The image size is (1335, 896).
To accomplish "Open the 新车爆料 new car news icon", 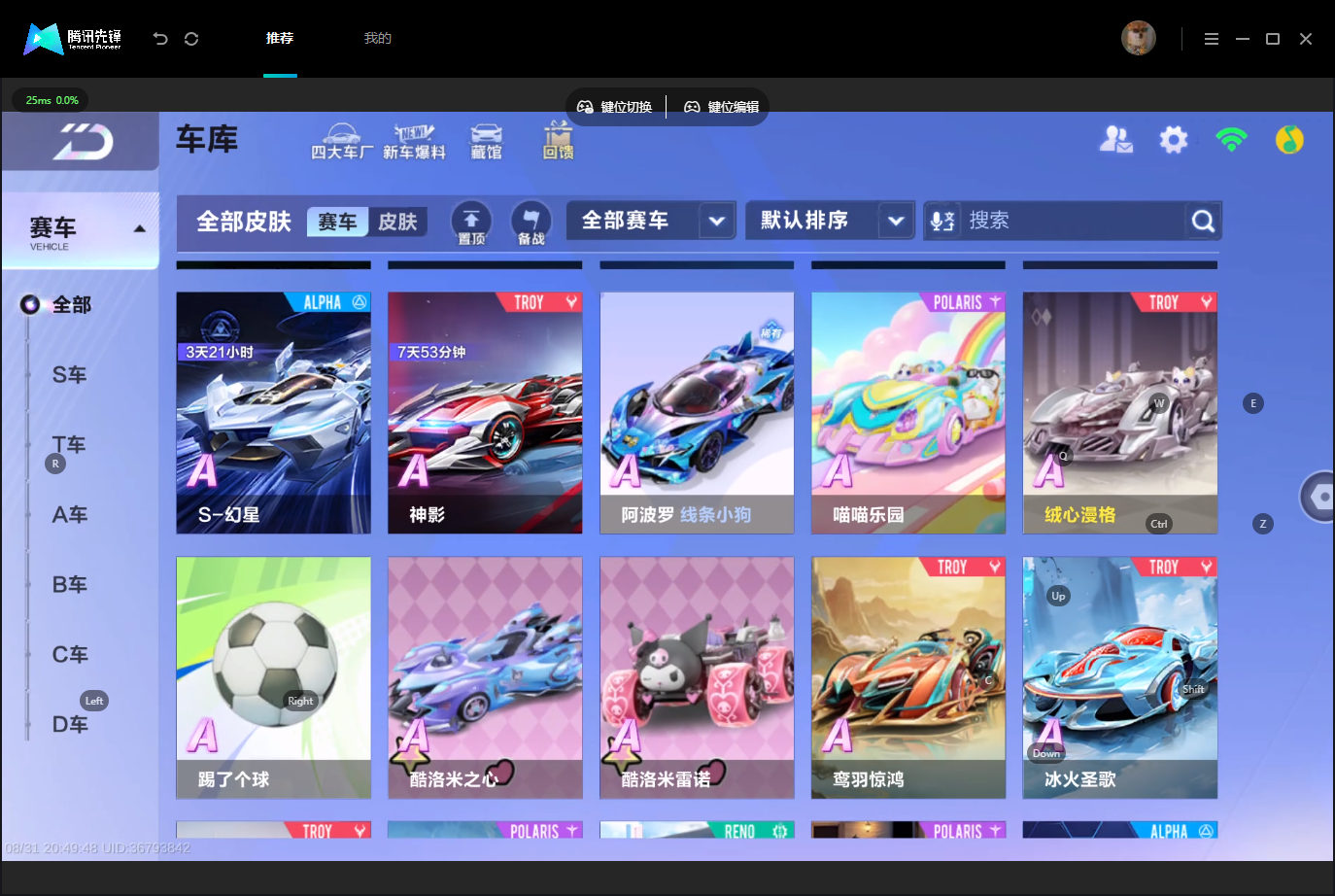I will coord(414,142).
